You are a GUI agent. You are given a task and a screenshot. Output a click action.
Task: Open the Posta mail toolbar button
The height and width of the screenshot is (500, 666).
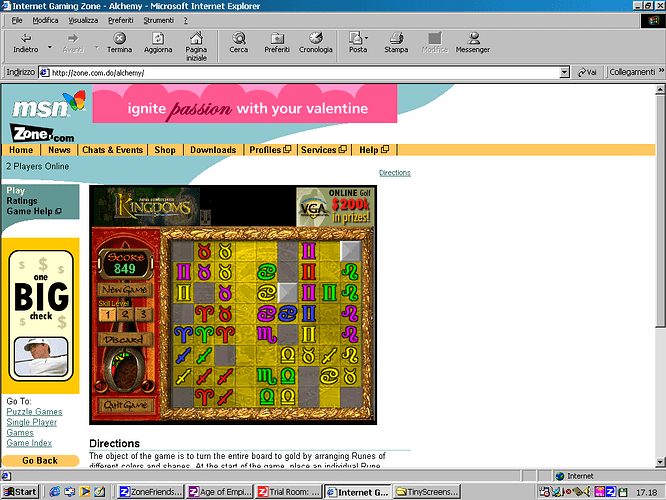tap(358, 43)
